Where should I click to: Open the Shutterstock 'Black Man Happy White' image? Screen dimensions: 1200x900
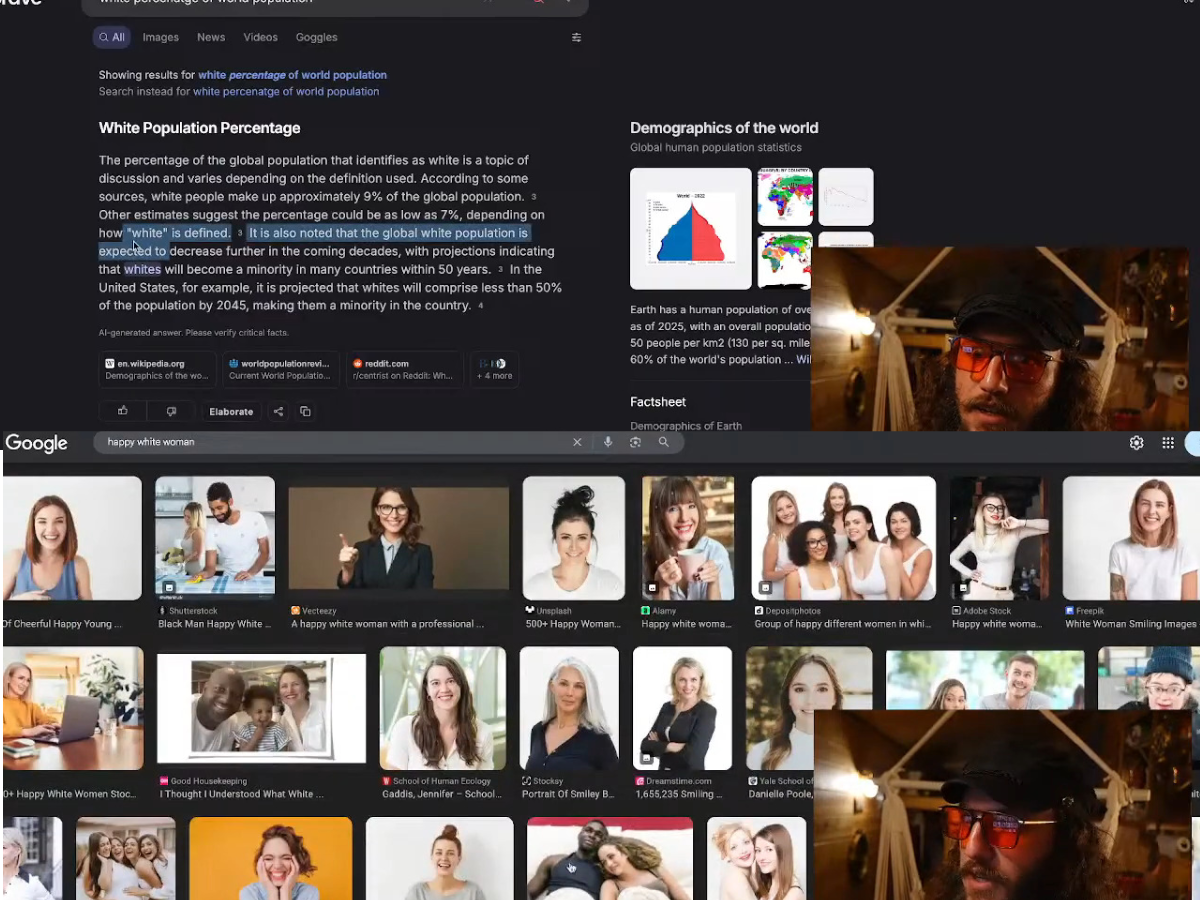tap(215, 538)
